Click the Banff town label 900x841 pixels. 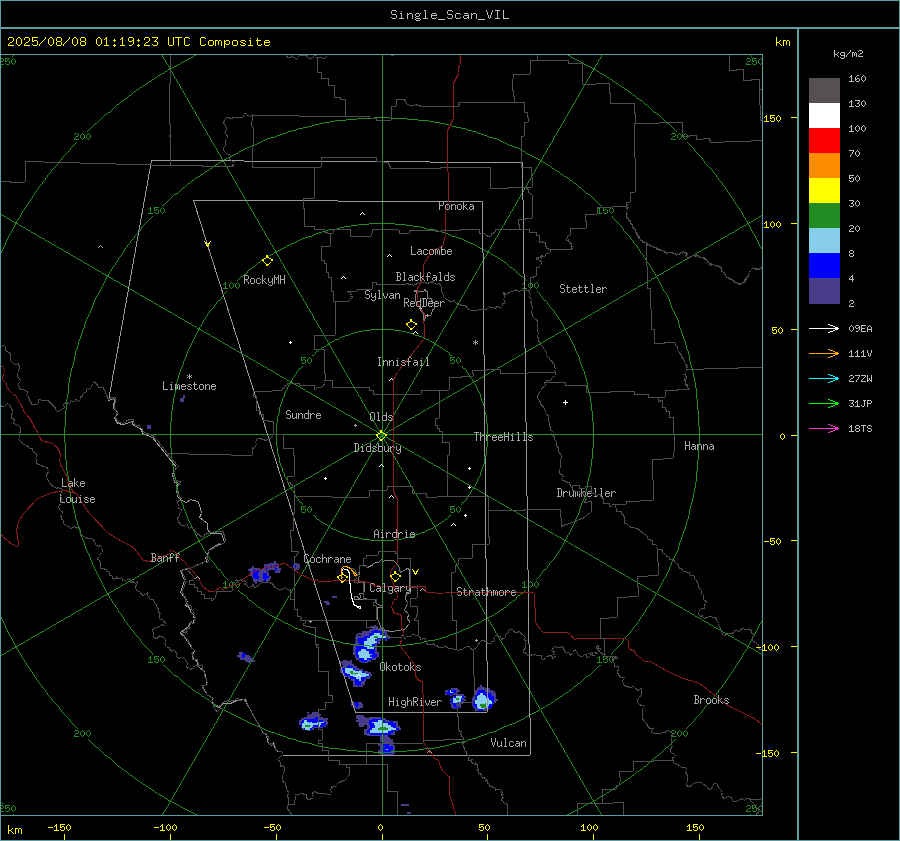coord(165,558)
